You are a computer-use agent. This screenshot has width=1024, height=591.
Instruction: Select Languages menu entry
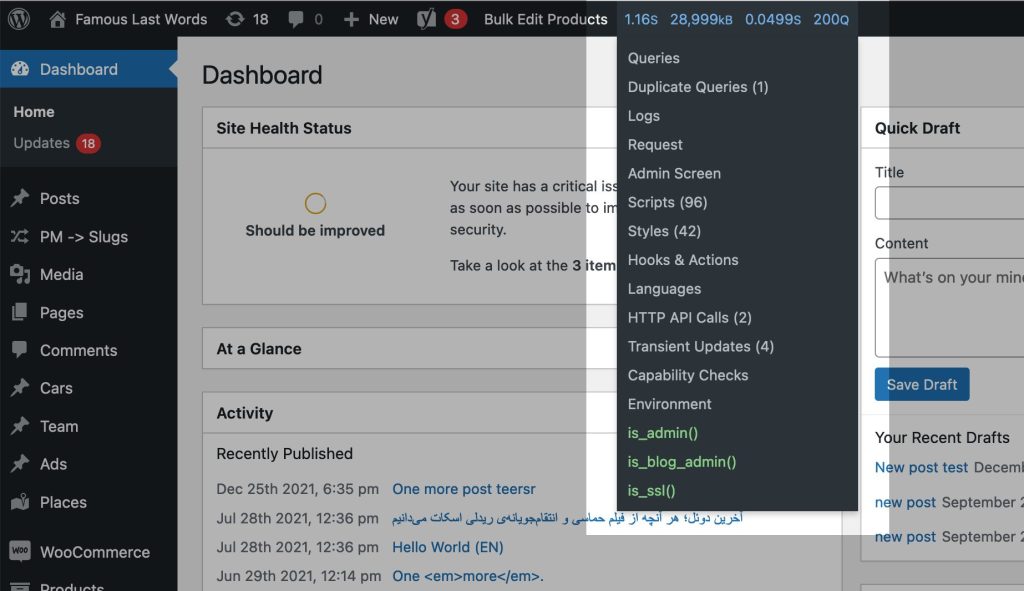tap(664, 289)
